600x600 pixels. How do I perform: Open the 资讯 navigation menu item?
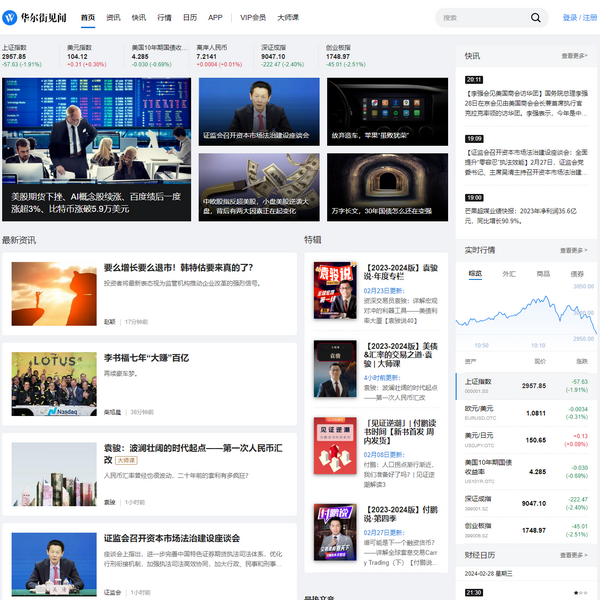[113, 17]
